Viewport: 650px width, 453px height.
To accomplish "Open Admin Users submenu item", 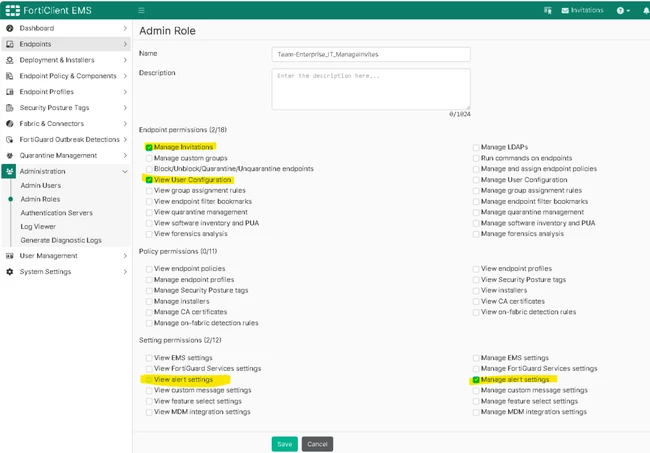I will click(41, 185).
